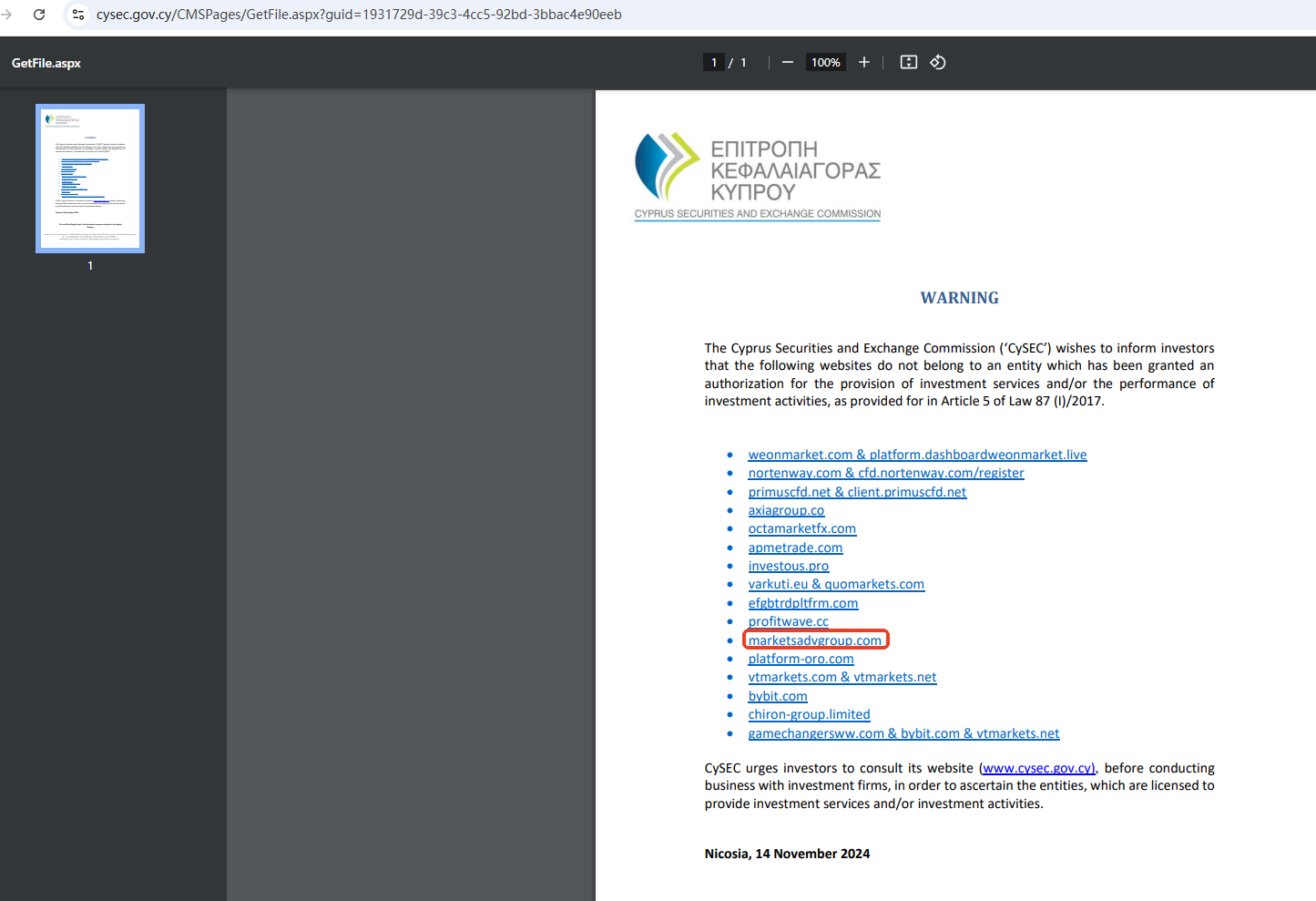Open varkuti.eu & quomarkets.com link
The height and width of the screenshot is (901, 1316).
(836, 584)
